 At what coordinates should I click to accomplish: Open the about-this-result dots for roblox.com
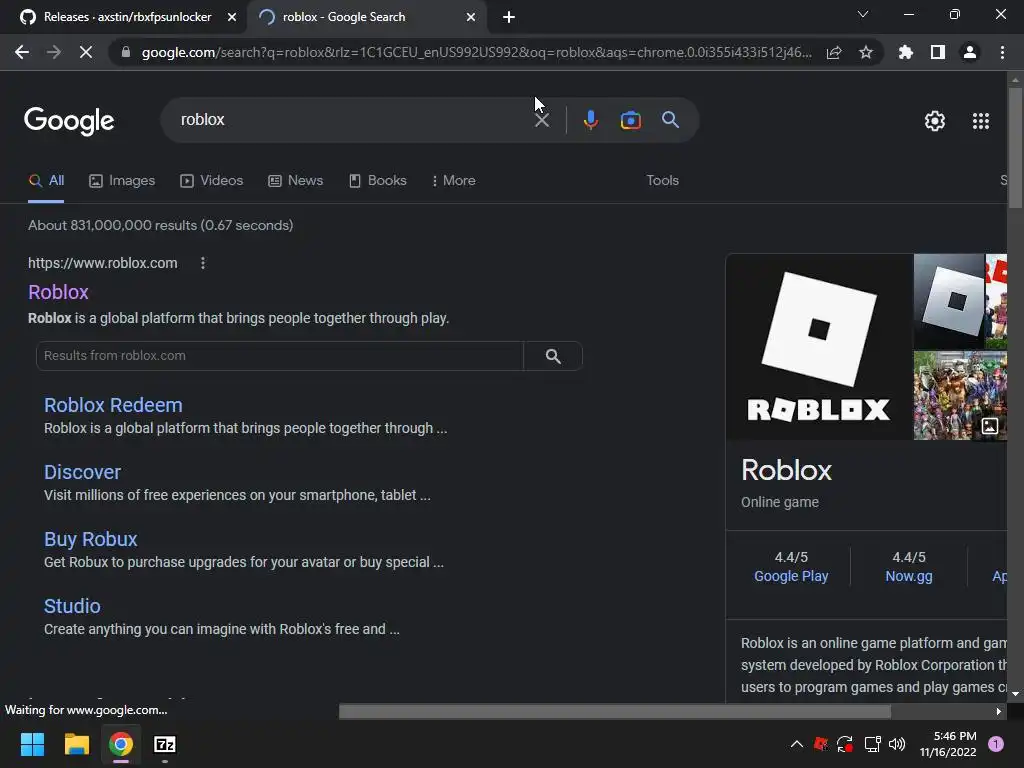pos(203,263)
